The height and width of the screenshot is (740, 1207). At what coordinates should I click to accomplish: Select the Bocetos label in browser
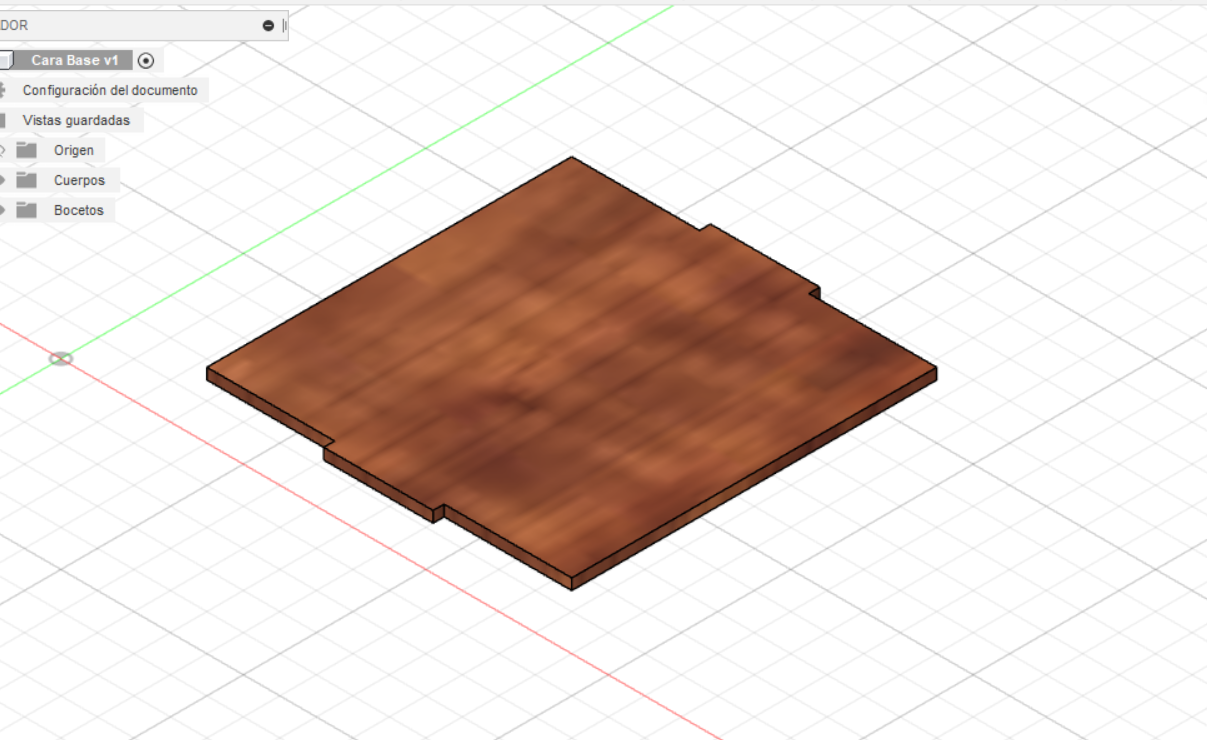(x=79, y=211)
